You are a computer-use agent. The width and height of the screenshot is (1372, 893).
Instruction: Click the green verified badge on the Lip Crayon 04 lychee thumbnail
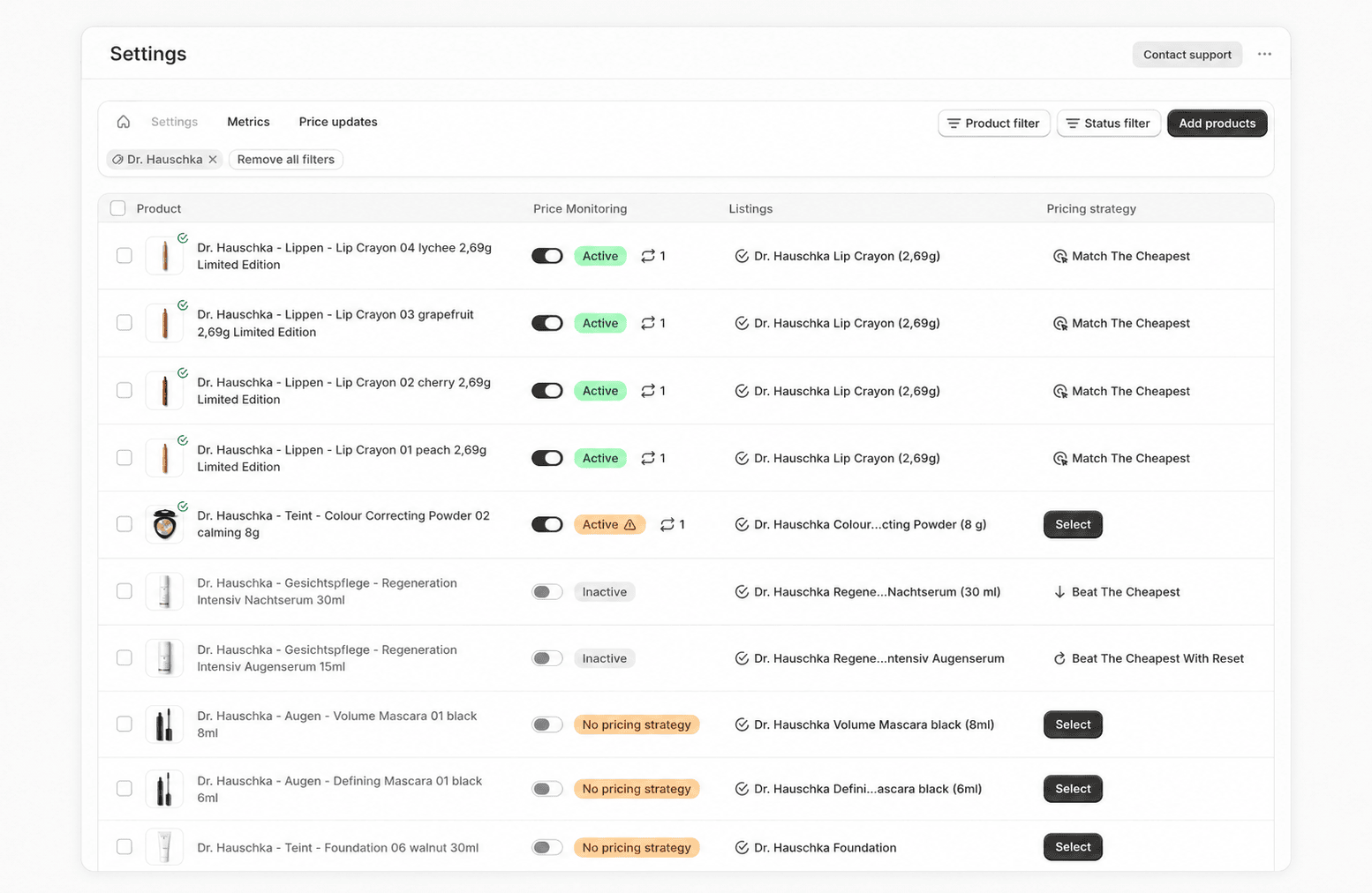[183, 238]
